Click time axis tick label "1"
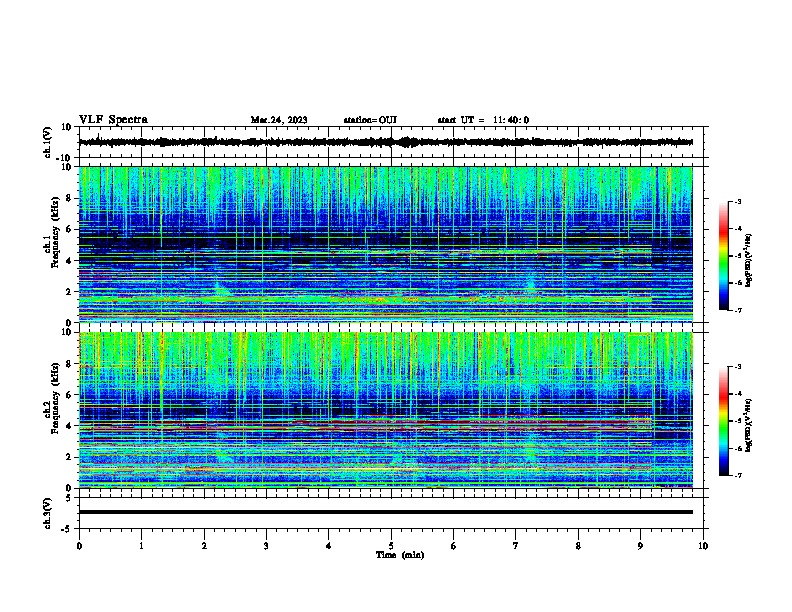Viewport: 792px width, 612px height. pyautogui.click(x=141, y=546)
